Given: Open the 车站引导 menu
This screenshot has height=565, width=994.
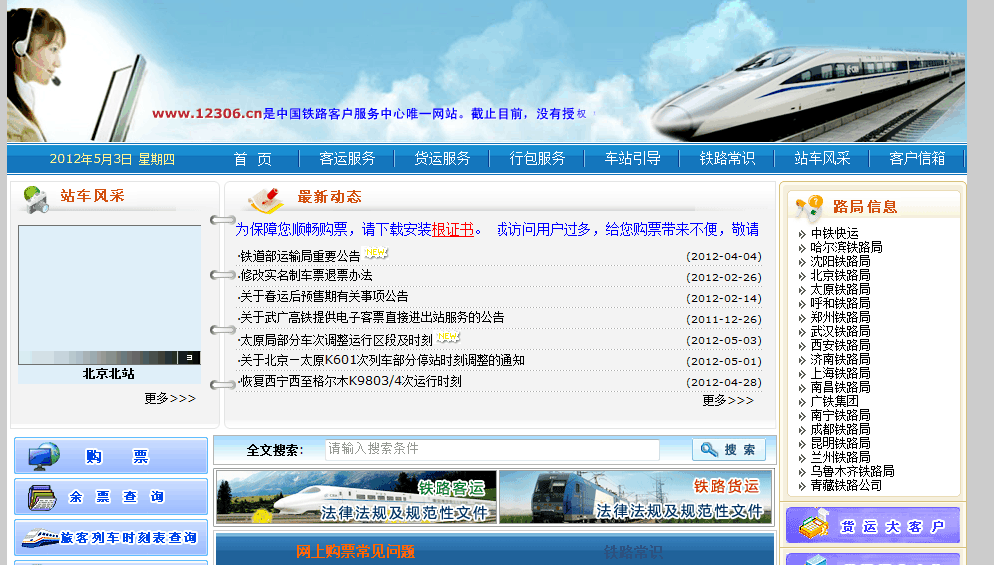Looking at the screenshot, I should pyautogui.click(x=633, y=159).
